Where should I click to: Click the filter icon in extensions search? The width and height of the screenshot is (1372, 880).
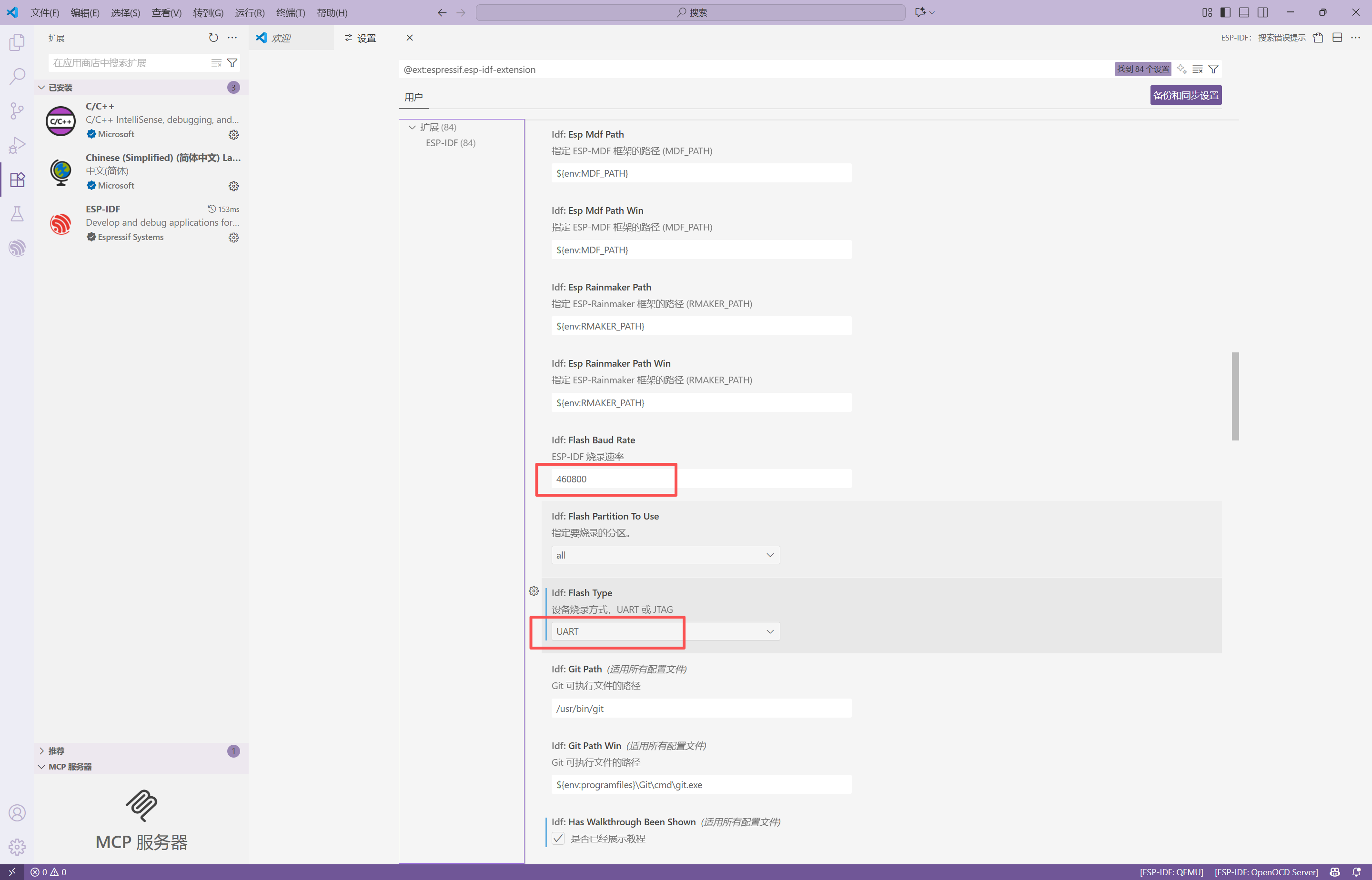point(232,63)
